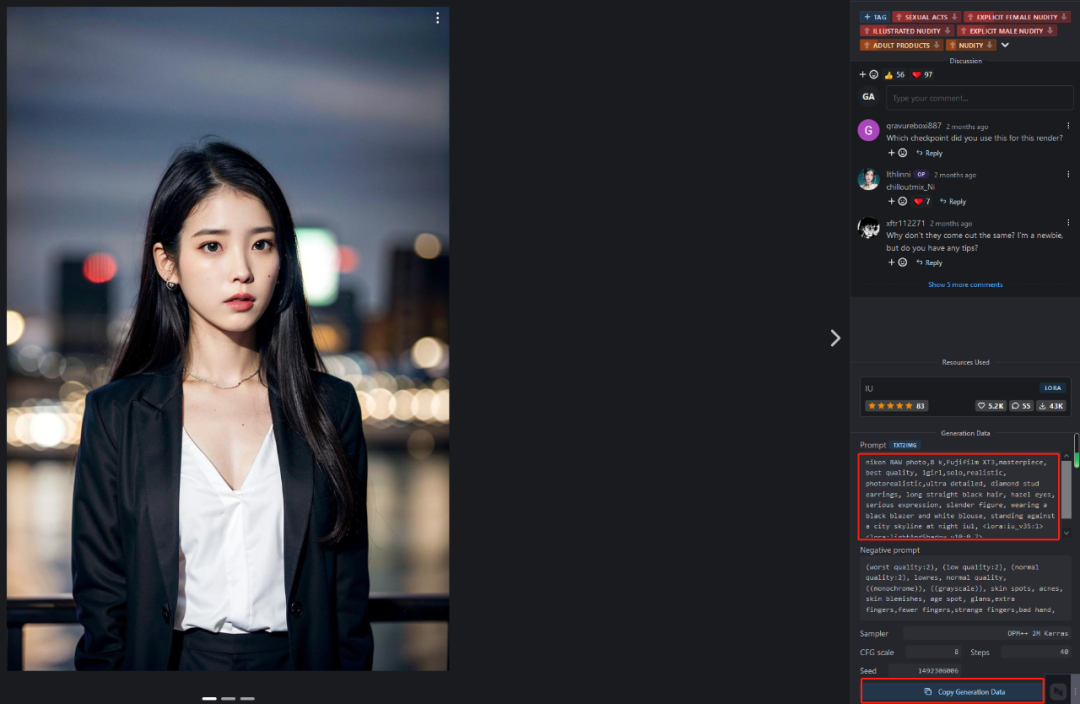This screenshot has height=704, width=1080.
Task: Click the 43K downloads count
Action: pos(1051,406)
